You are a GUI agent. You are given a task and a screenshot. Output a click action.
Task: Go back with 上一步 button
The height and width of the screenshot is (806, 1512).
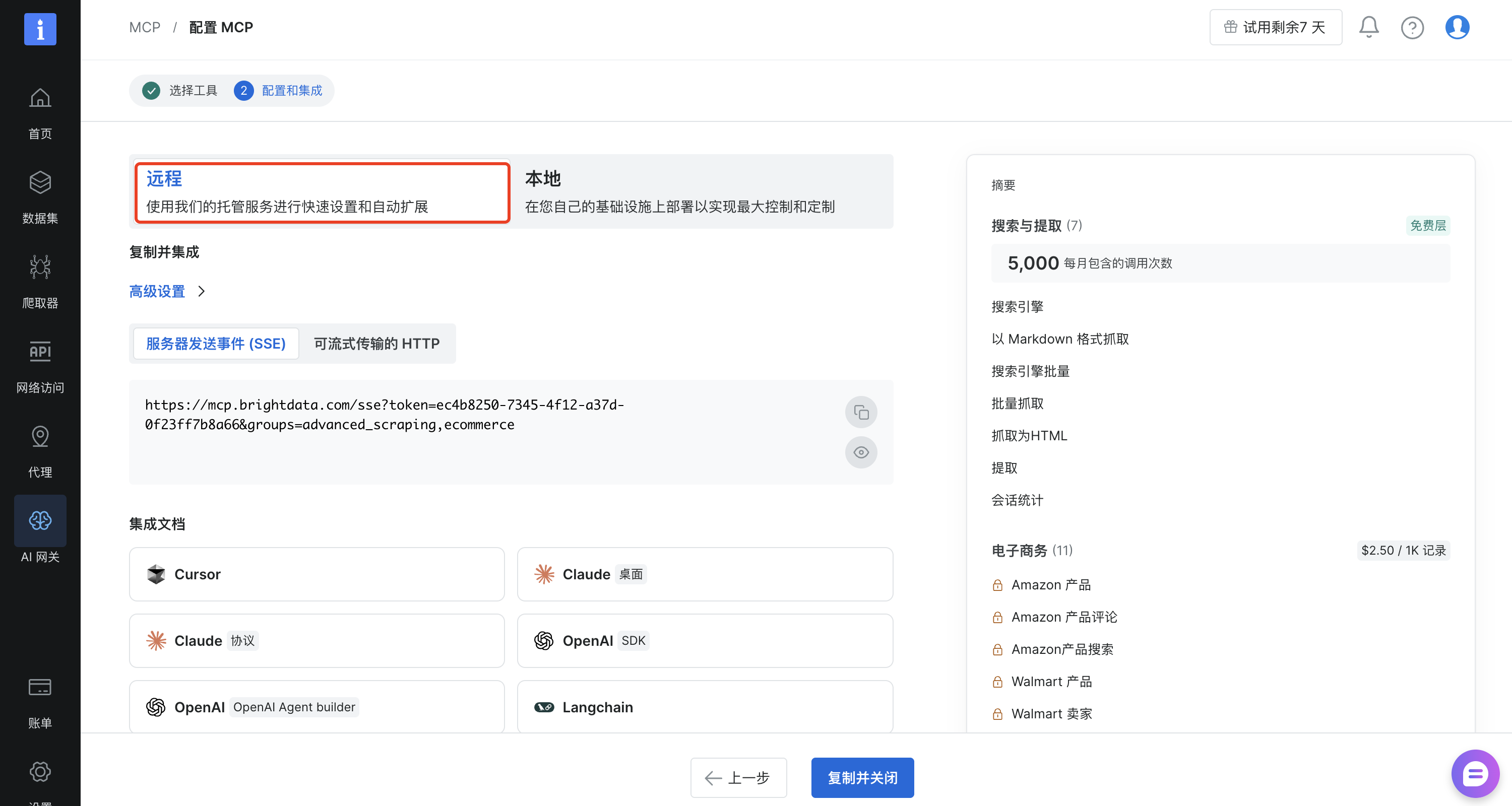point(738,778)
